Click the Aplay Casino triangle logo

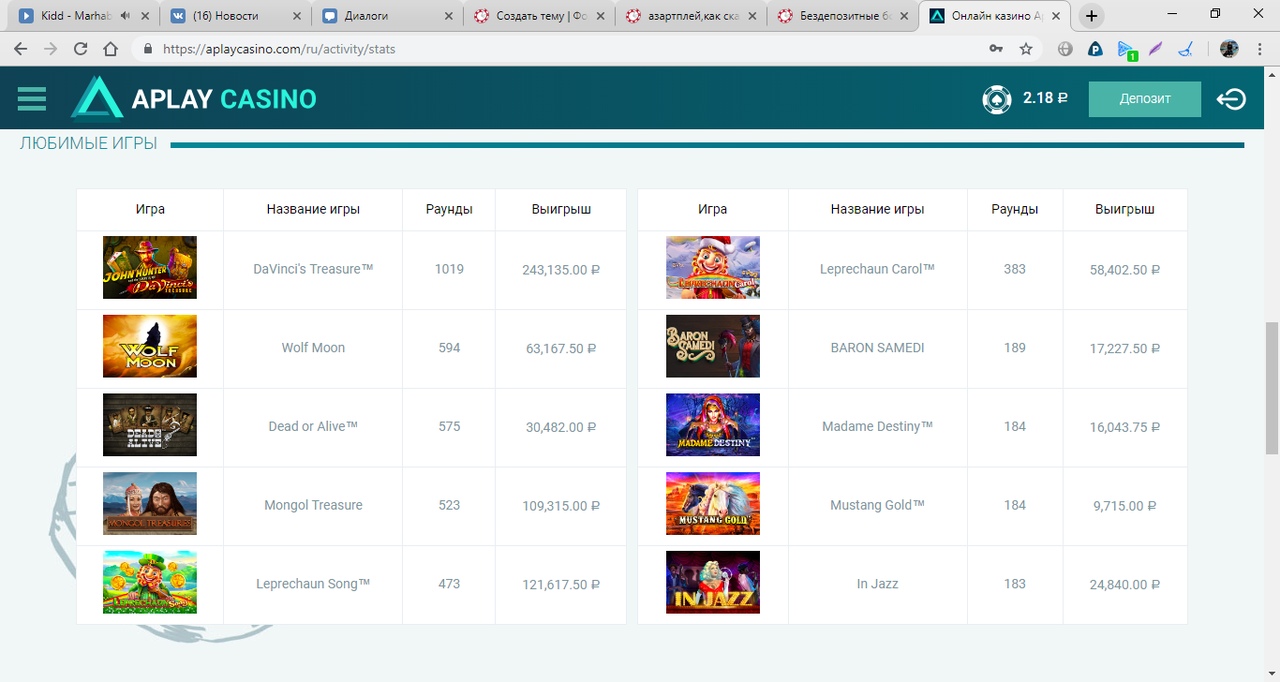(97, 98)
